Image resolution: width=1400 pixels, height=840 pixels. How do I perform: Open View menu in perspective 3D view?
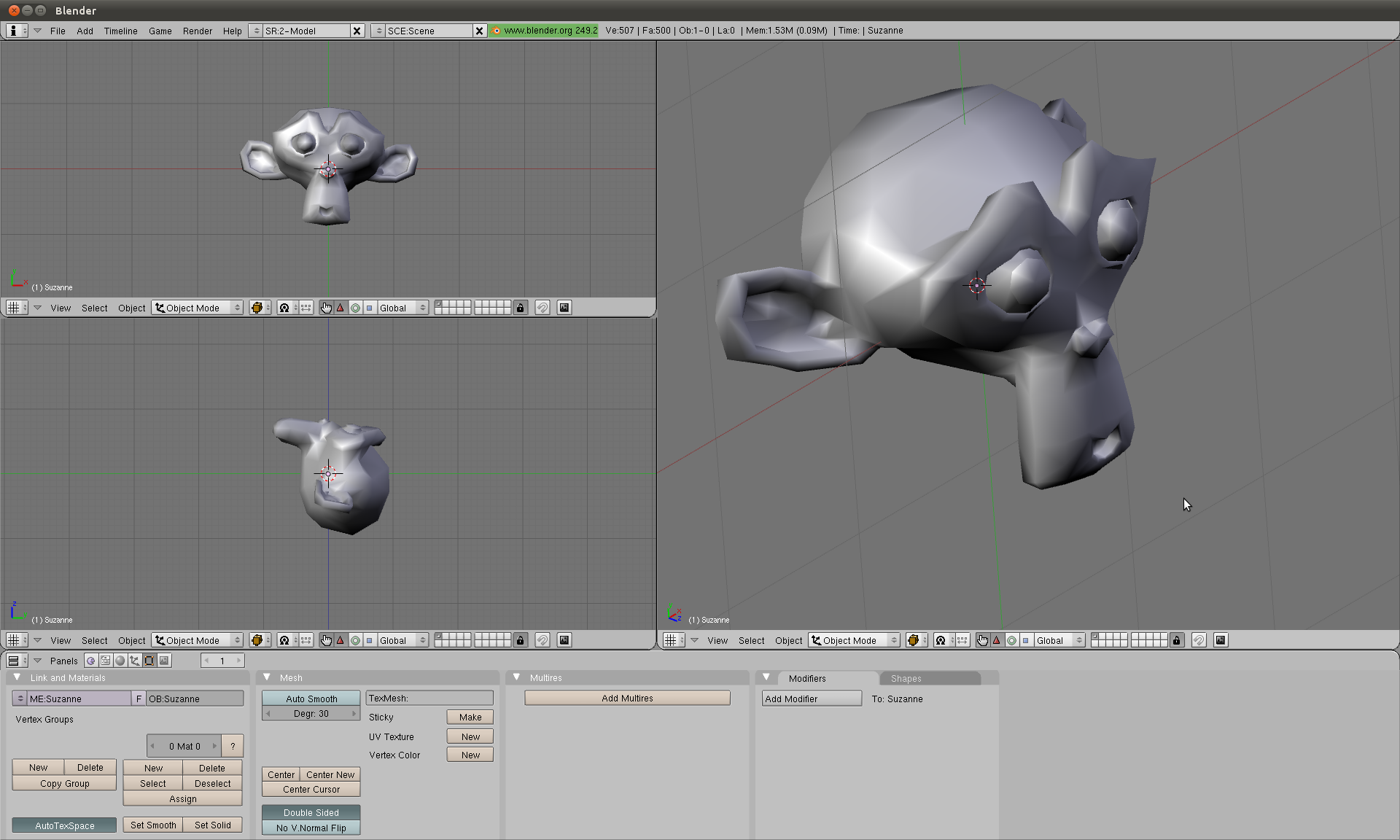(x=717, y=640)
